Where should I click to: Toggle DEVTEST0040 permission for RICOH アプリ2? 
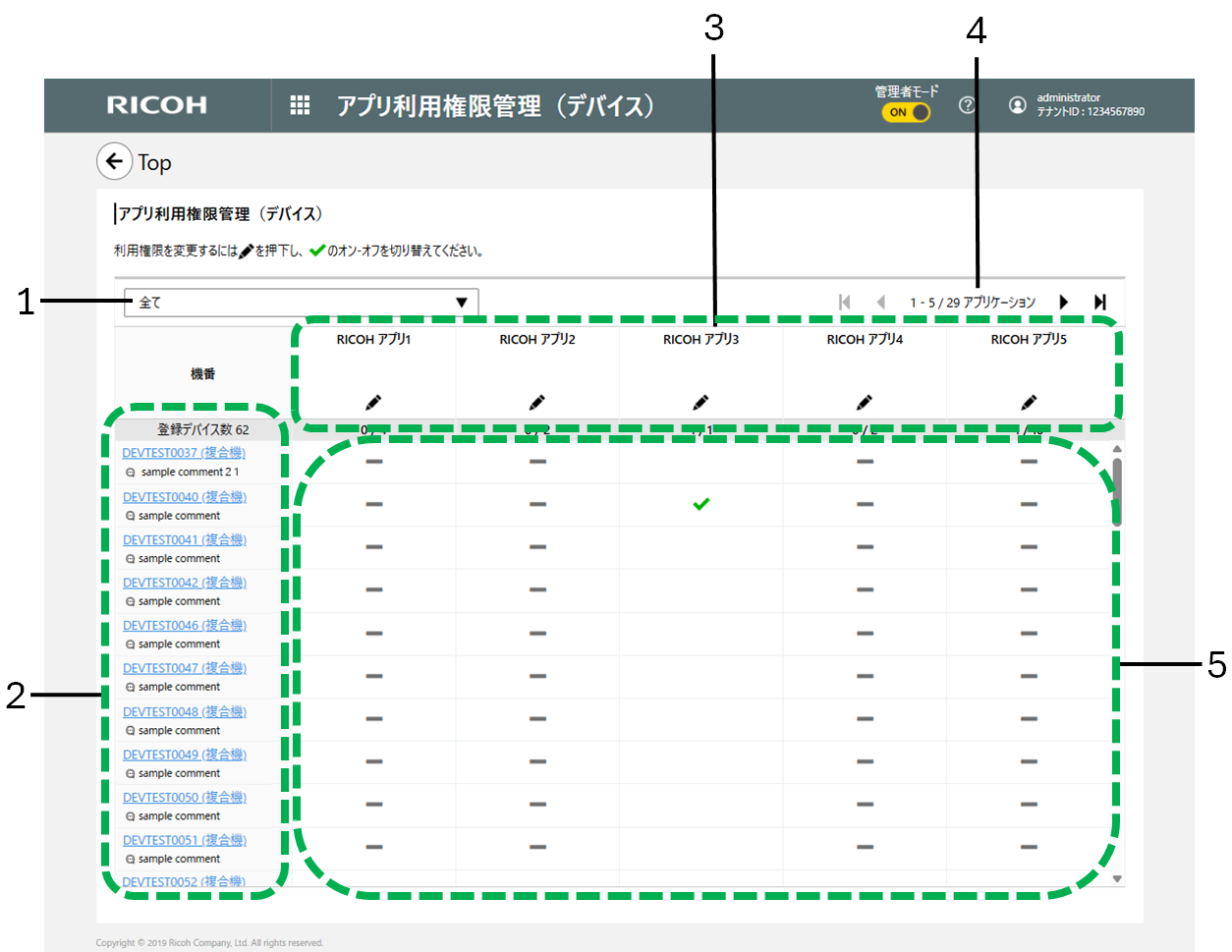tap(537, 504)
